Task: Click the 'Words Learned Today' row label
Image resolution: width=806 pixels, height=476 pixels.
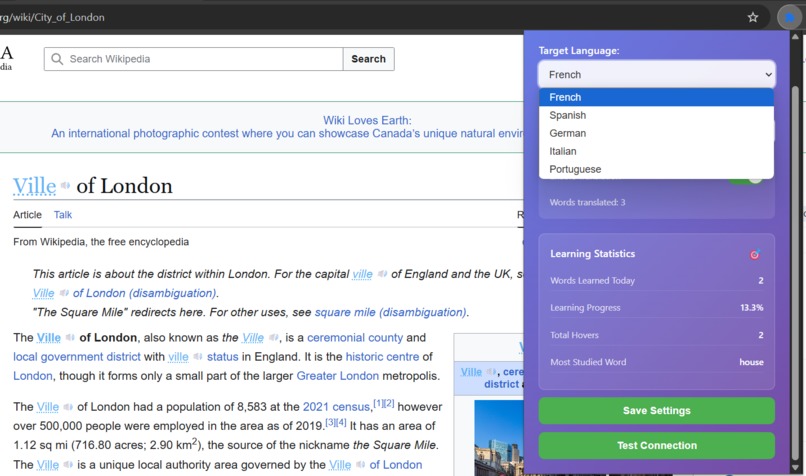Action: coord(592,281)
